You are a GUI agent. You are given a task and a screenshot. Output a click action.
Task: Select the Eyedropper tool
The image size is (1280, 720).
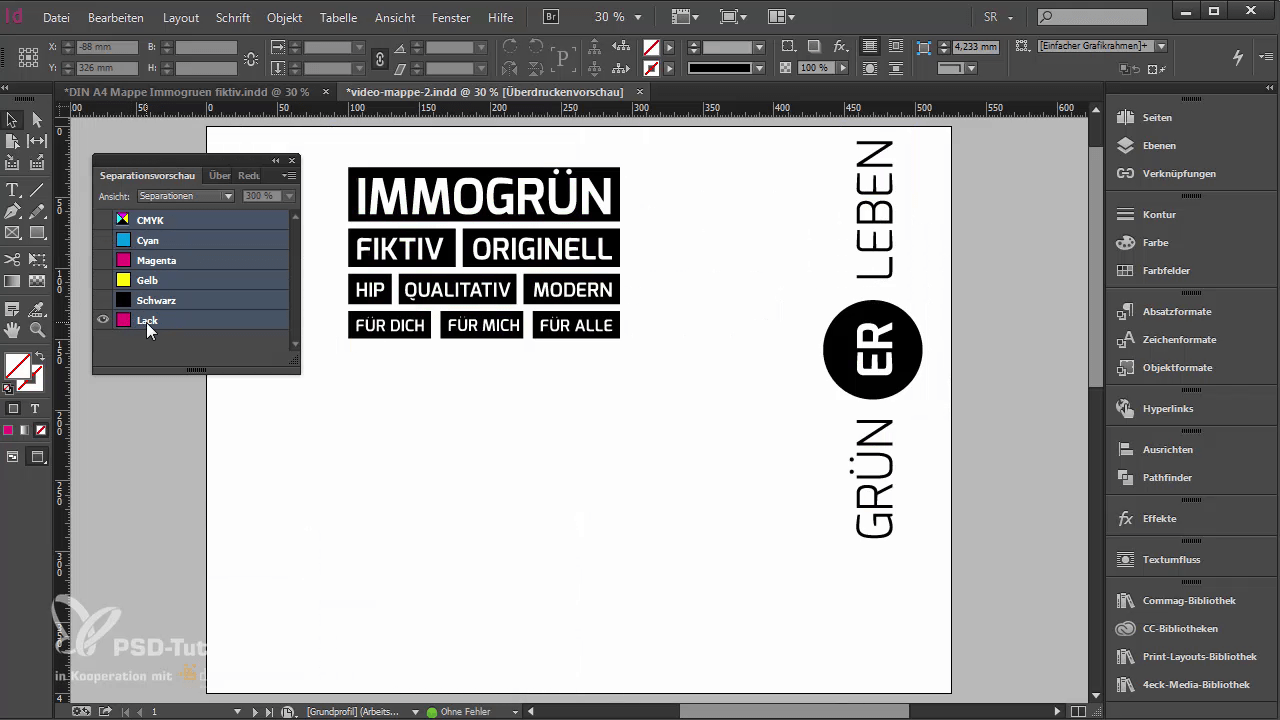click(37, 309)
